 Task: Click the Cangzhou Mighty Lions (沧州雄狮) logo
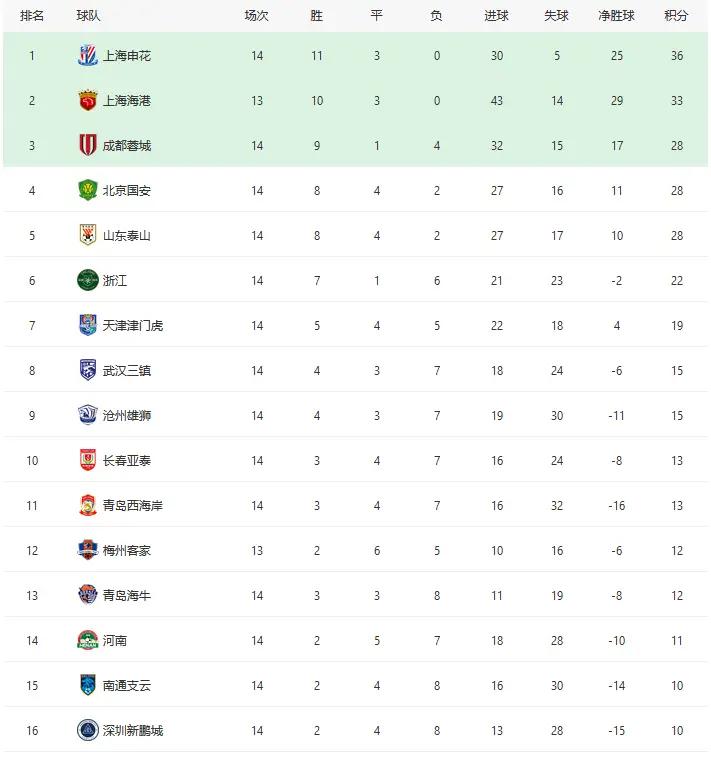(x=88, y=416)
